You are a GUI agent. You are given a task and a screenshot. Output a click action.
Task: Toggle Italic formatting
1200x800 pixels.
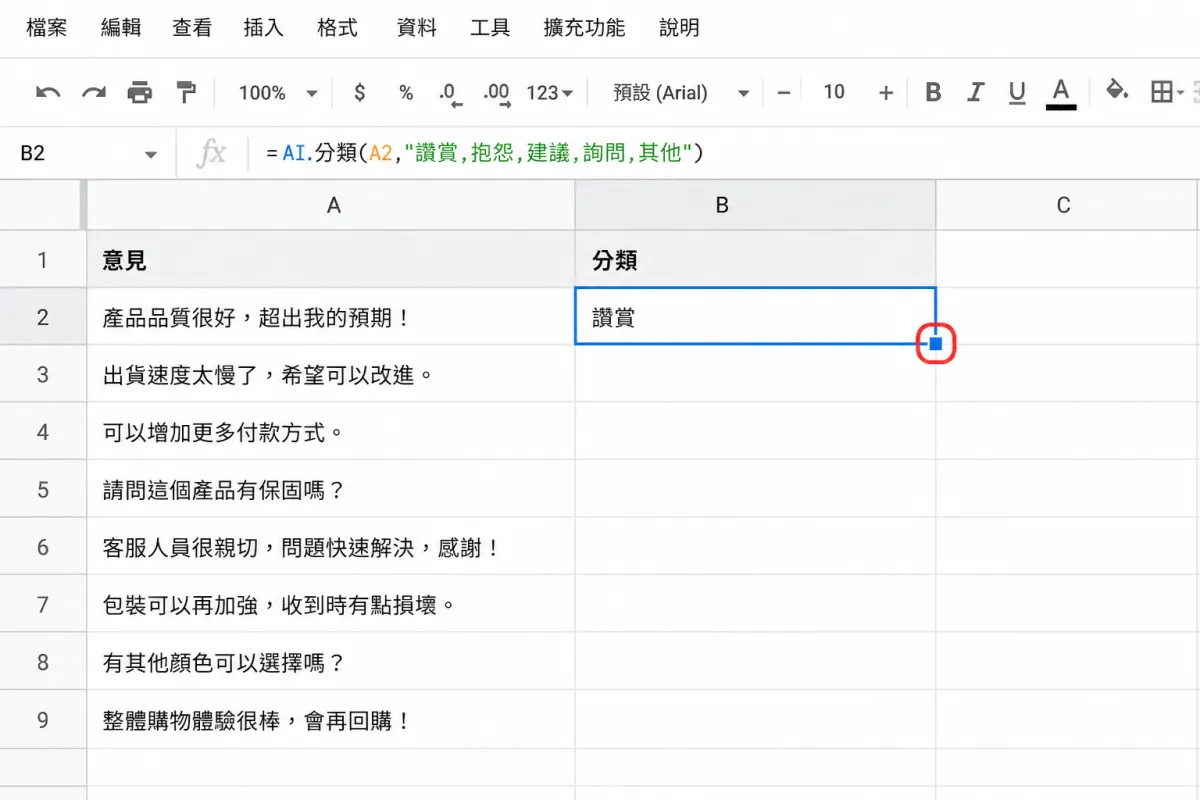[x=976, y=93]
